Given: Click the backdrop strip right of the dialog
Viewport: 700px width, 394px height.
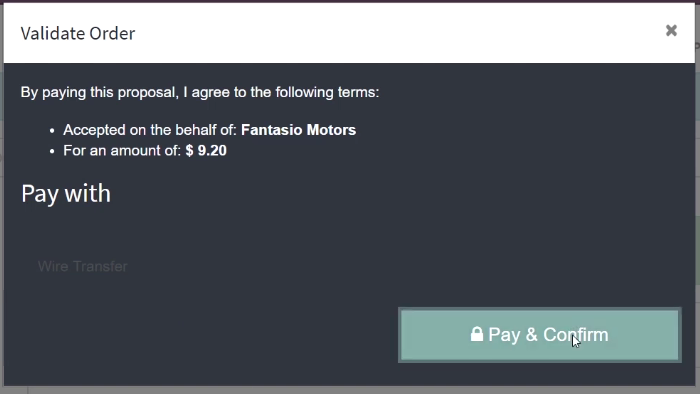Looking at the screenshot, I should (697, 196).
